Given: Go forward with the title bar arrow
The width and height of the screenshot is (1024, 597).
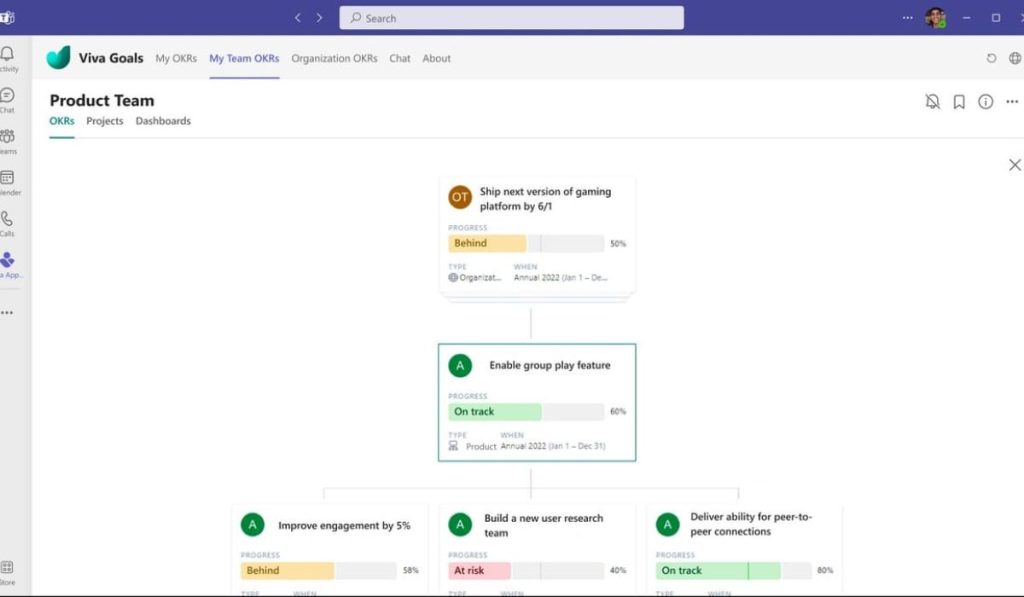Looking at the screenshot, I should point(319,18).
